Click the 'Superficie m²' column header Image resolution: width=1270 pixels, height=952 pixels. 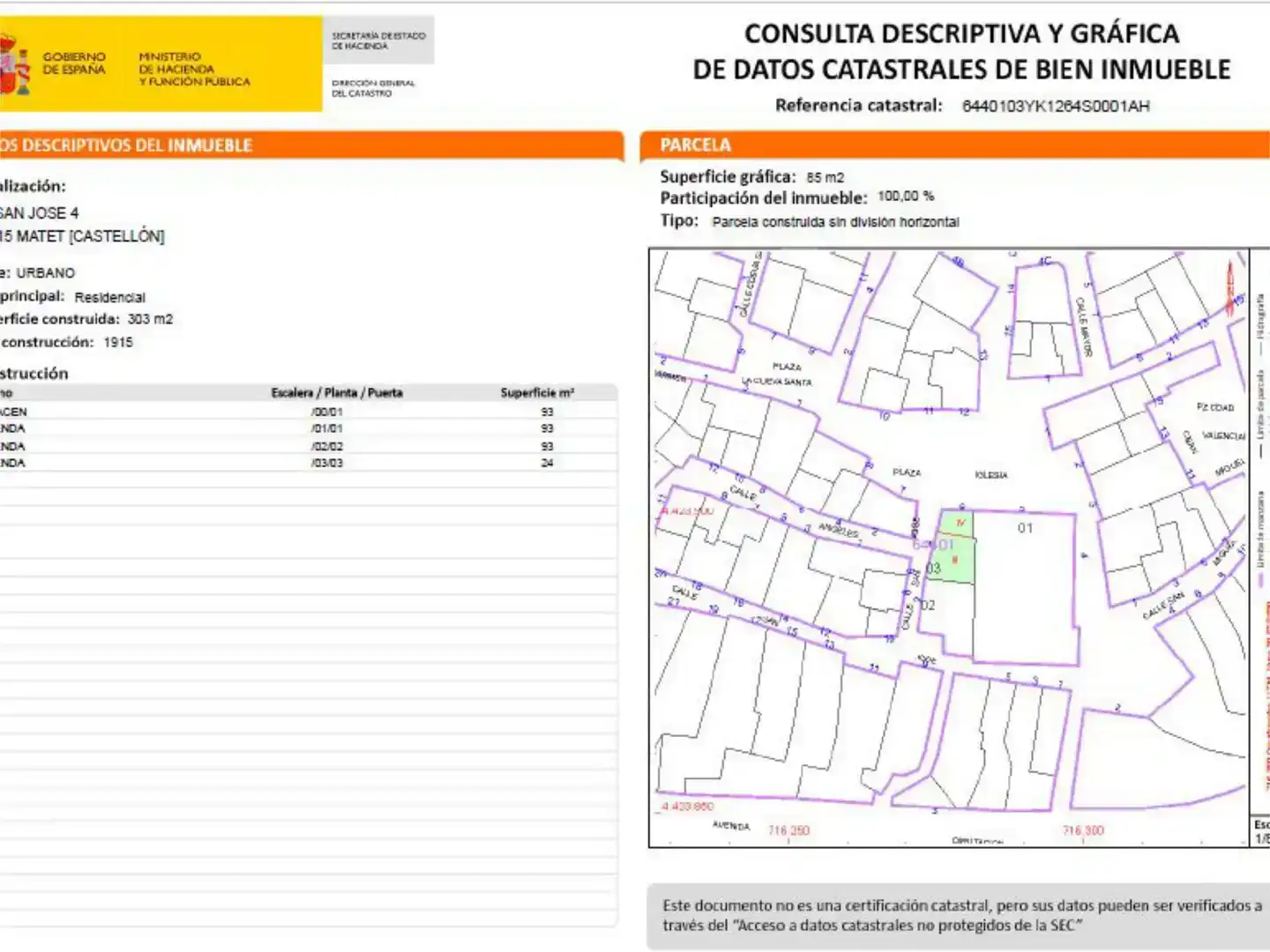pos(537,393)
